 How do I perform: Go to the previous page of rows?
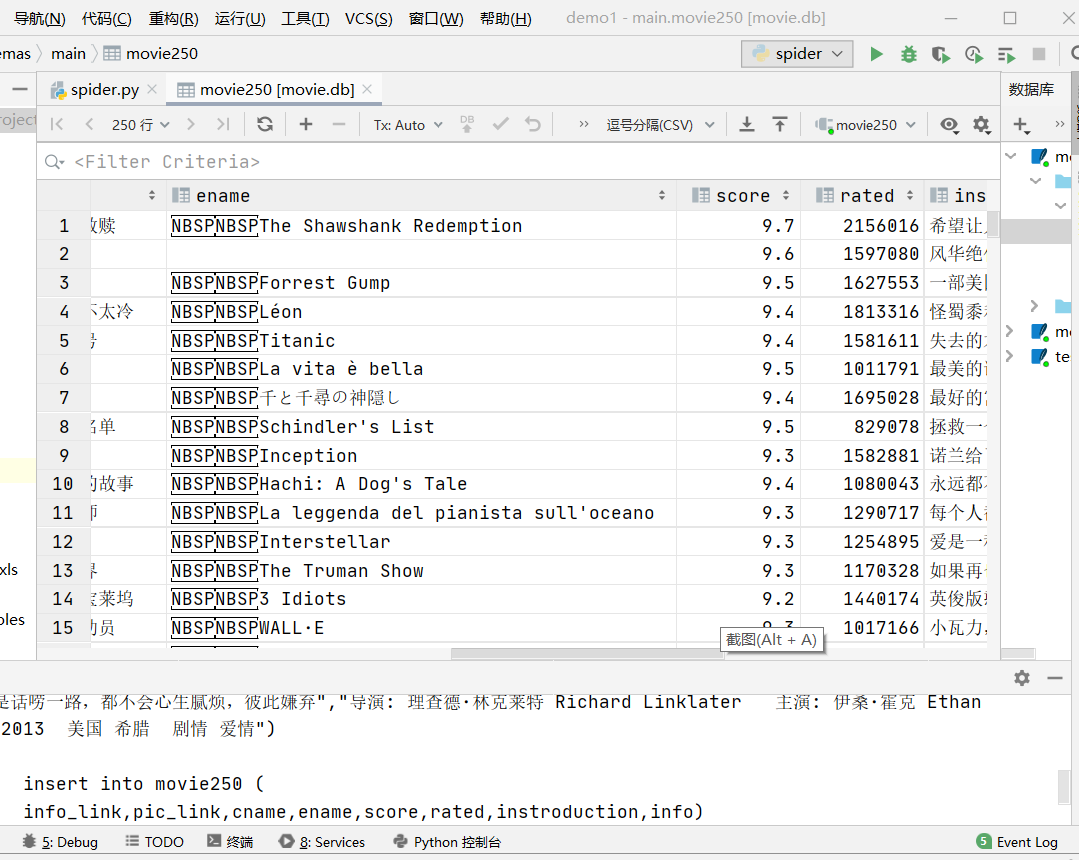tap(89, 125)
